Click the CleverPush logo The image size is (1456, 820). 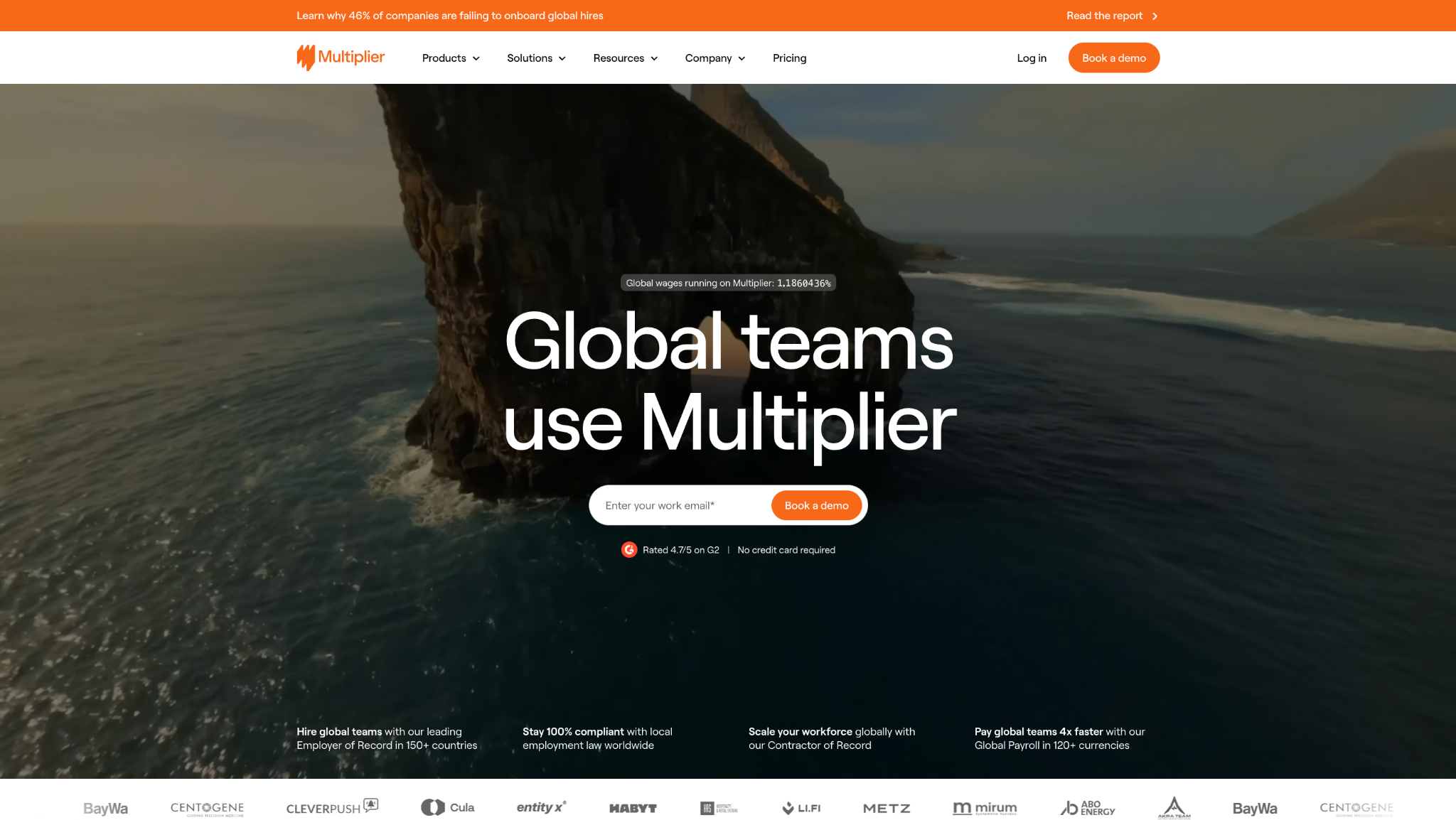[x=332, y=807]
